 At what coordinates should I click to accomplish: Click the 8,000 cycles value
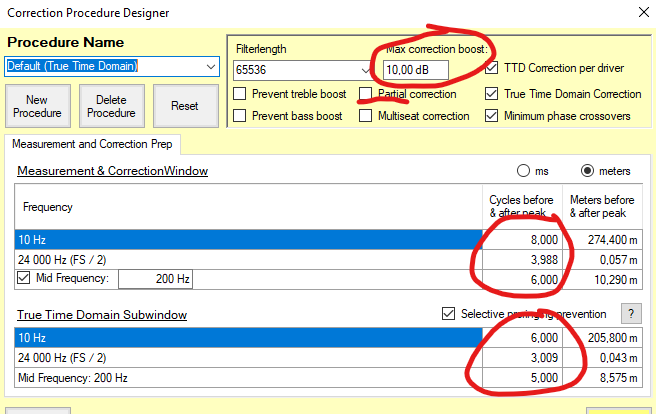coord(544,240)
